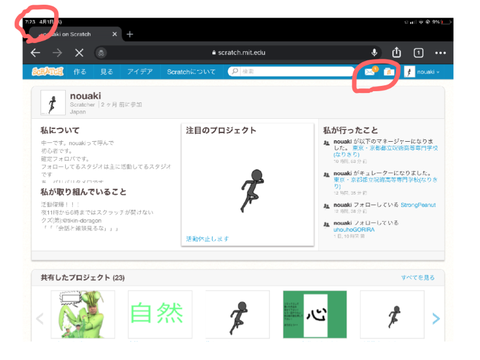
Task: Open the studio link in curator activity
Action: point(386,183)
